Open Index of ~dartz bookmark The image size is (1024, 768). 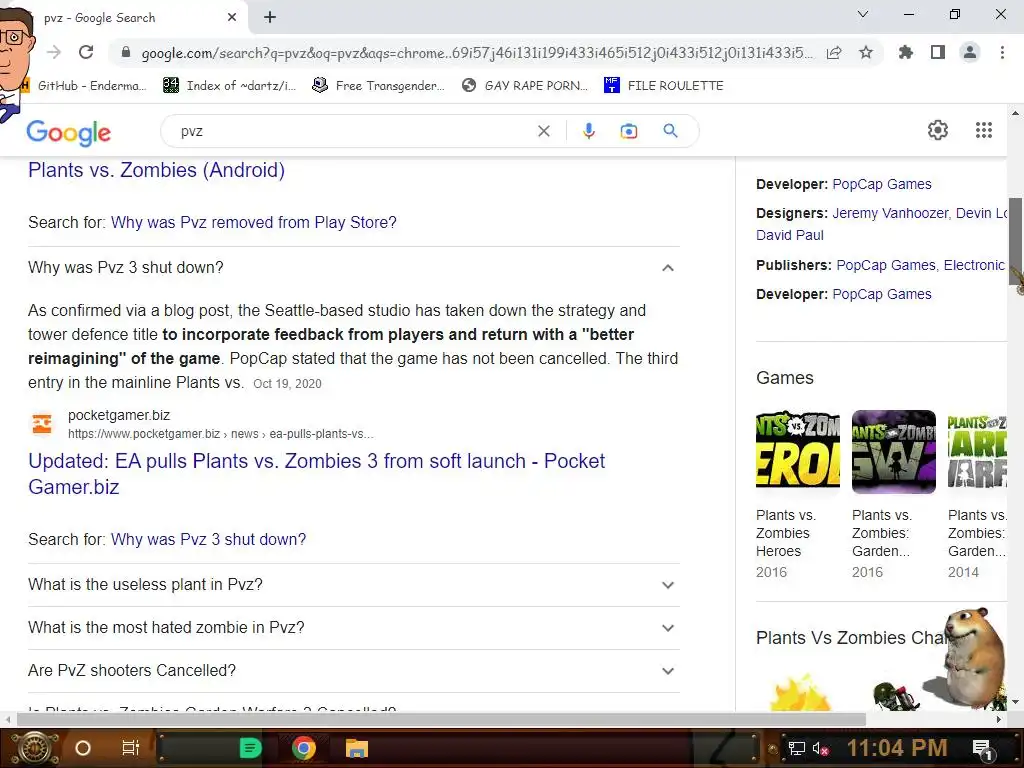click(230, 86)
